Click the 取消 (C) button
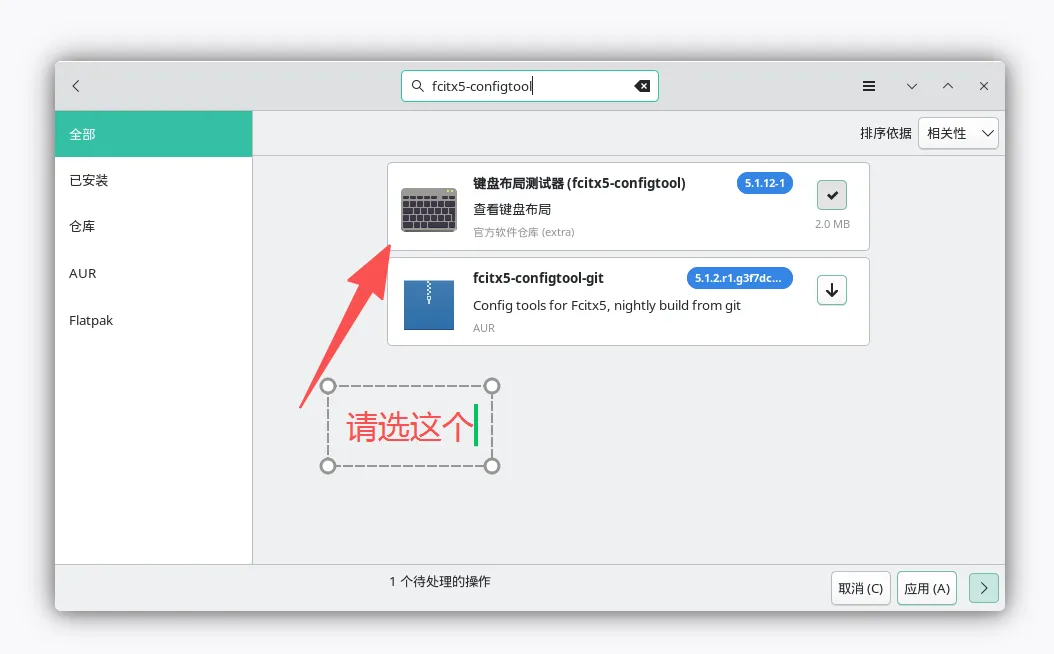The width and height of the screenshot is (1054, 654). 860,588
